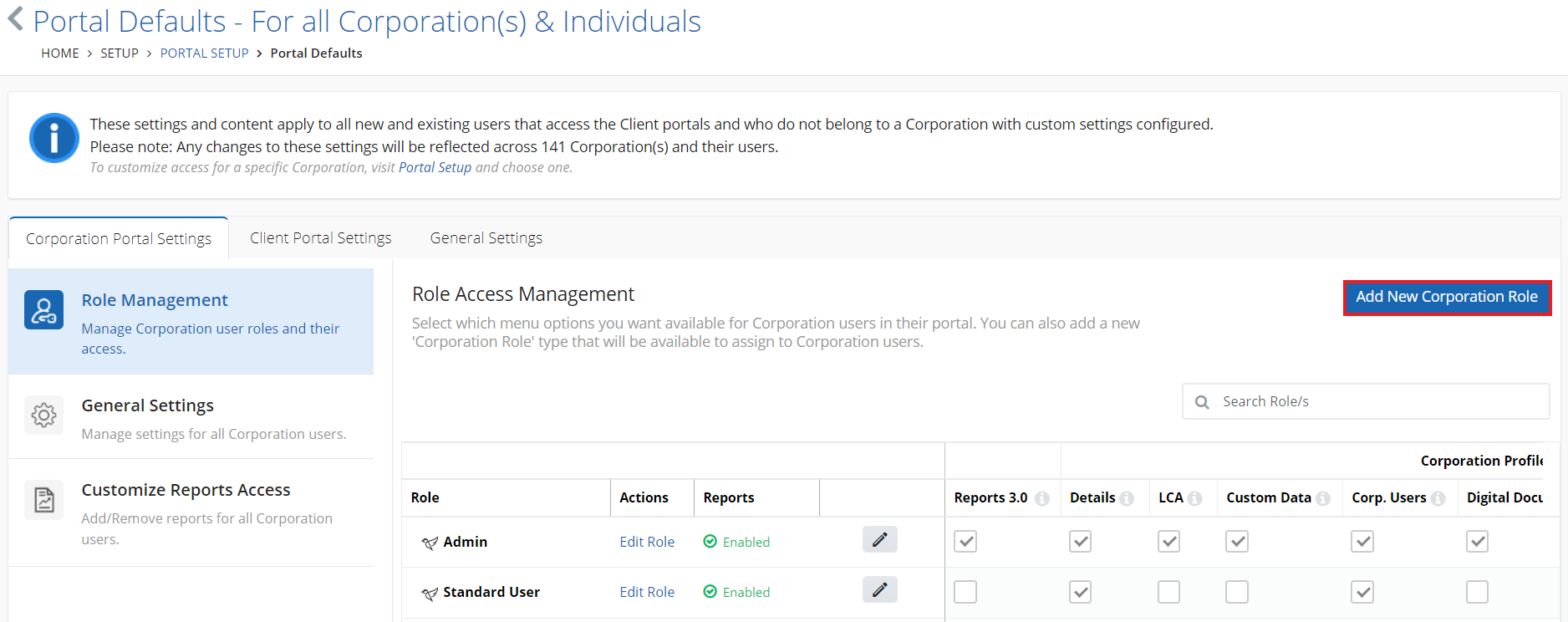Click the search magnifier icon
The image size is (1568, 622).
coord(1202,402)
